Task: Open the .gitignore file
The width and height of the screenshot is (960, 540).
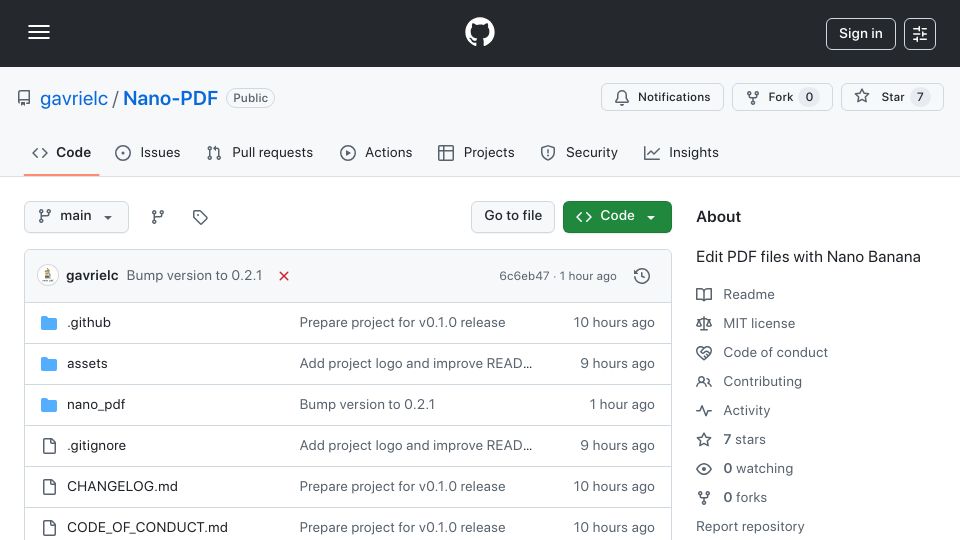Action: [x=96, y=446]
